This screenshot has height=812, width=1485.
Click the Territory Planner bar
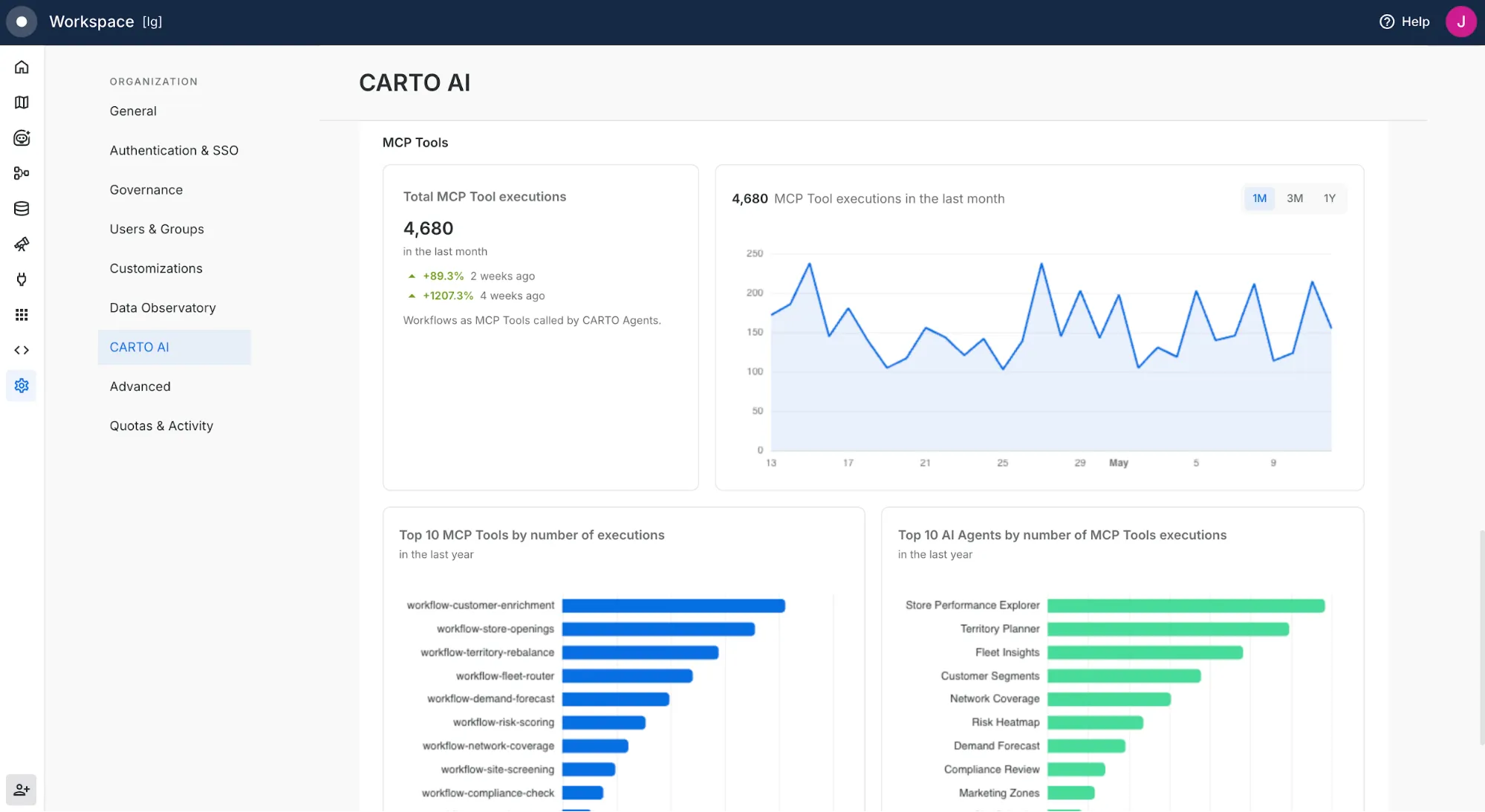(x=1168, y=629)
